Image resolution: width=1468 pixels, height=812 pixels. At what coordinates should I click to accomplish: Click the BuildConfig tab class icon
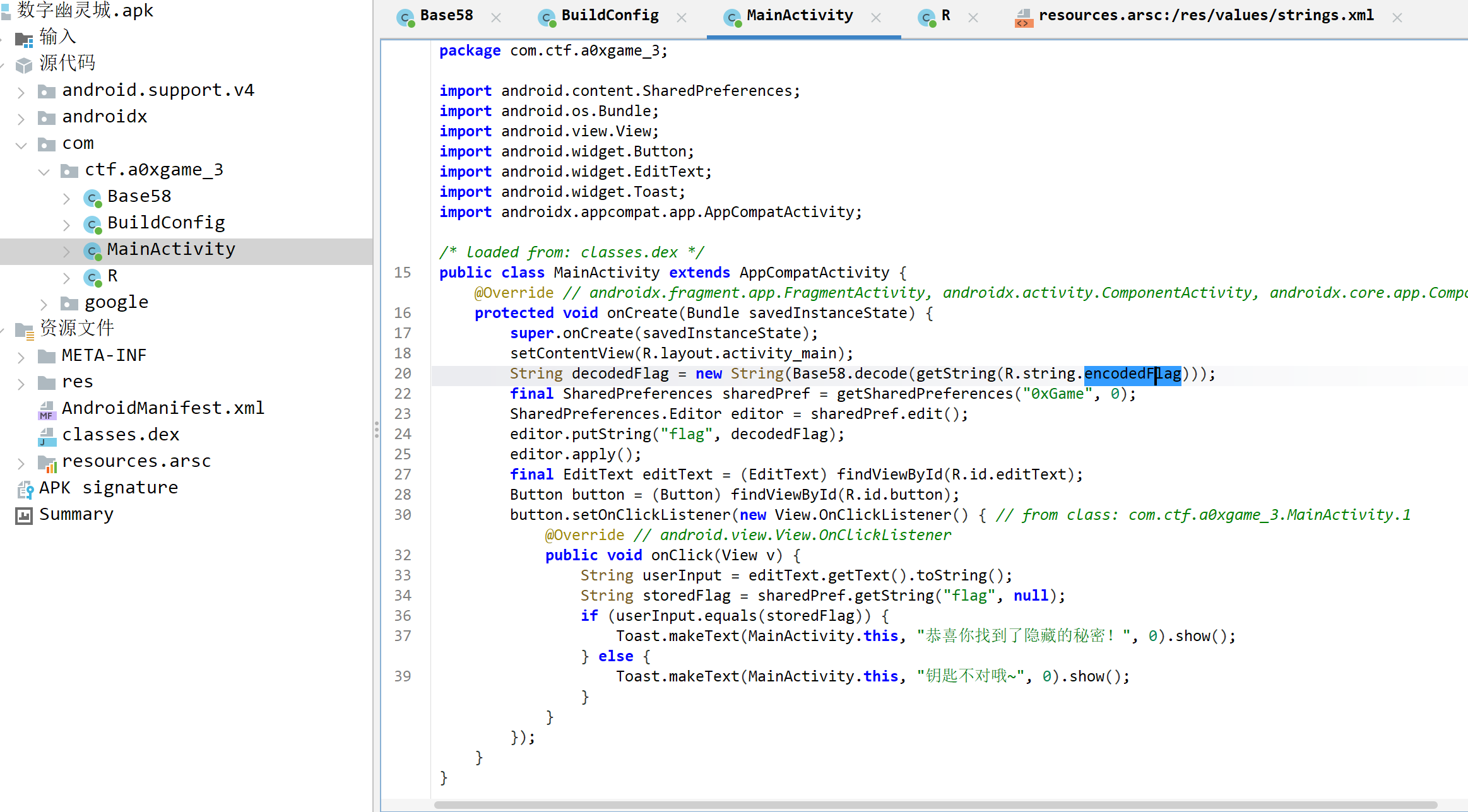point(547,18)
